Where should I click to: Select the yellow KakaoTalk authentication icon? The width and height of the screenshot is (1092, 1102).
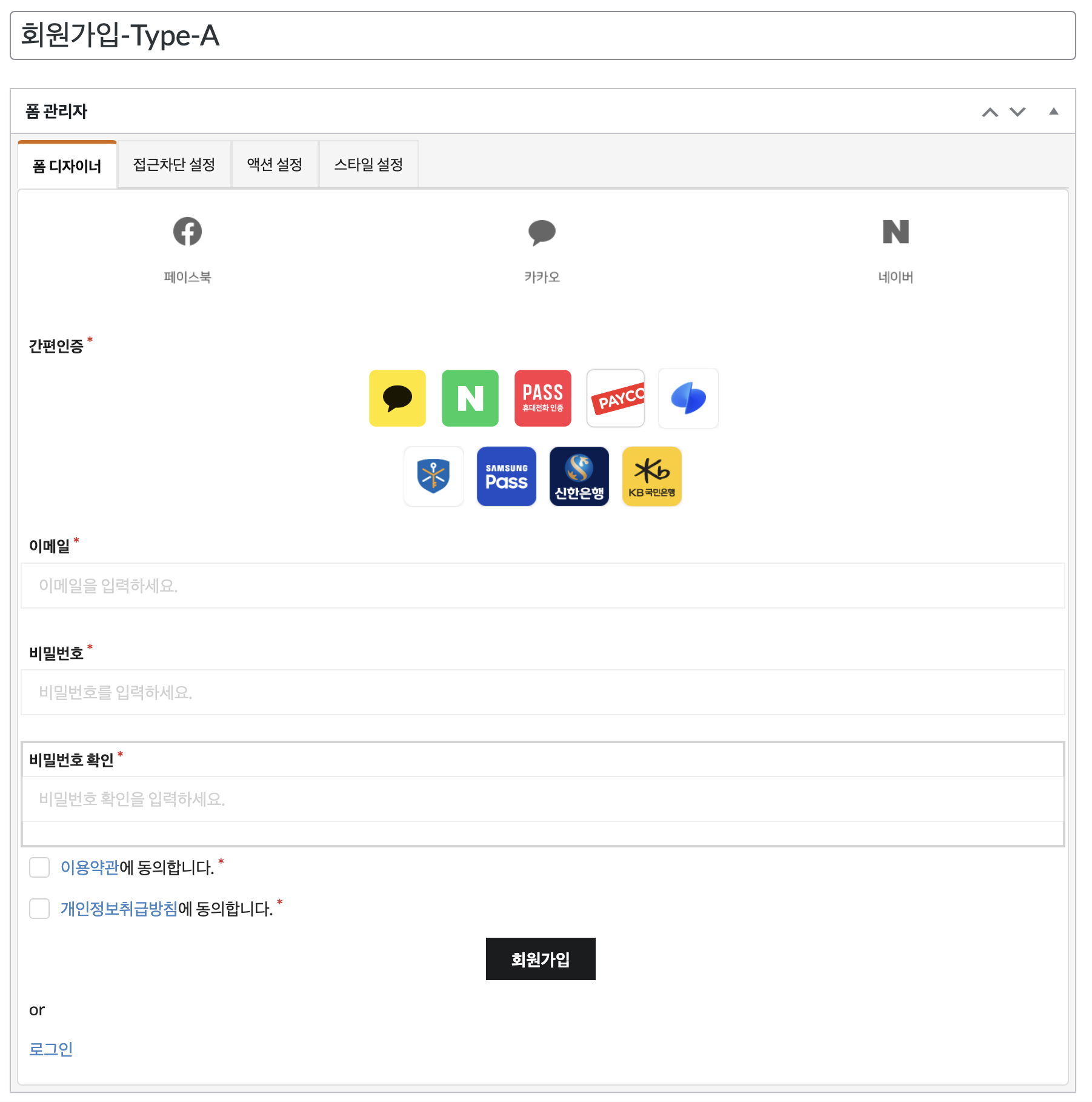(x=398, y=398)
